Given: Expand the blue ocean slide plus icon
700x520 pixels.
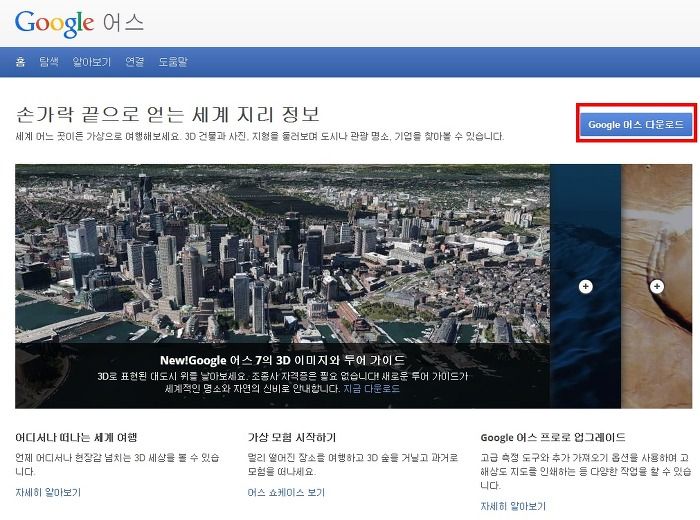Looking at the screenshot, I should [585, 286].
